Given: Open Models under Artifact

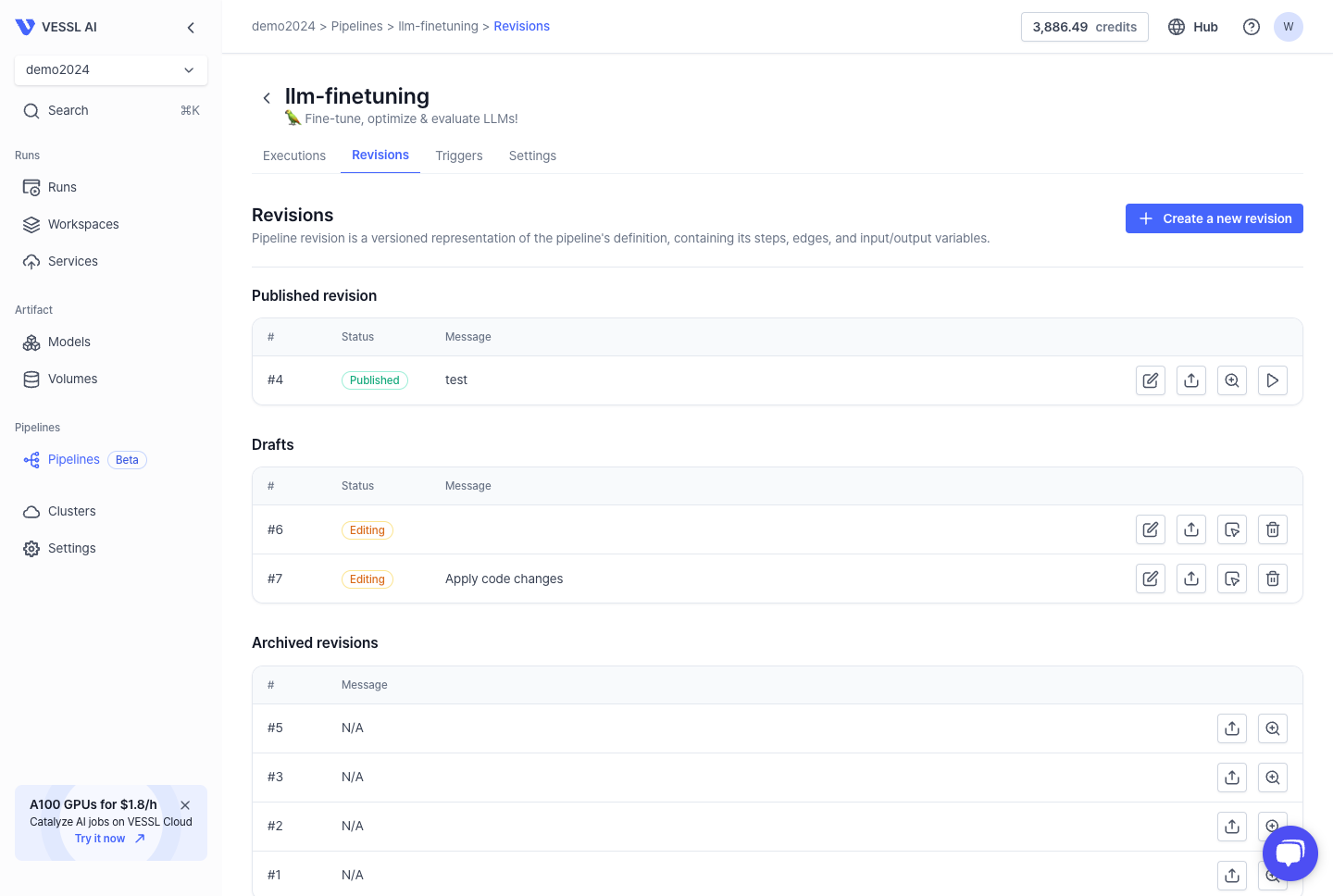Looking at the screenshot, I should [x=111, y=342].
